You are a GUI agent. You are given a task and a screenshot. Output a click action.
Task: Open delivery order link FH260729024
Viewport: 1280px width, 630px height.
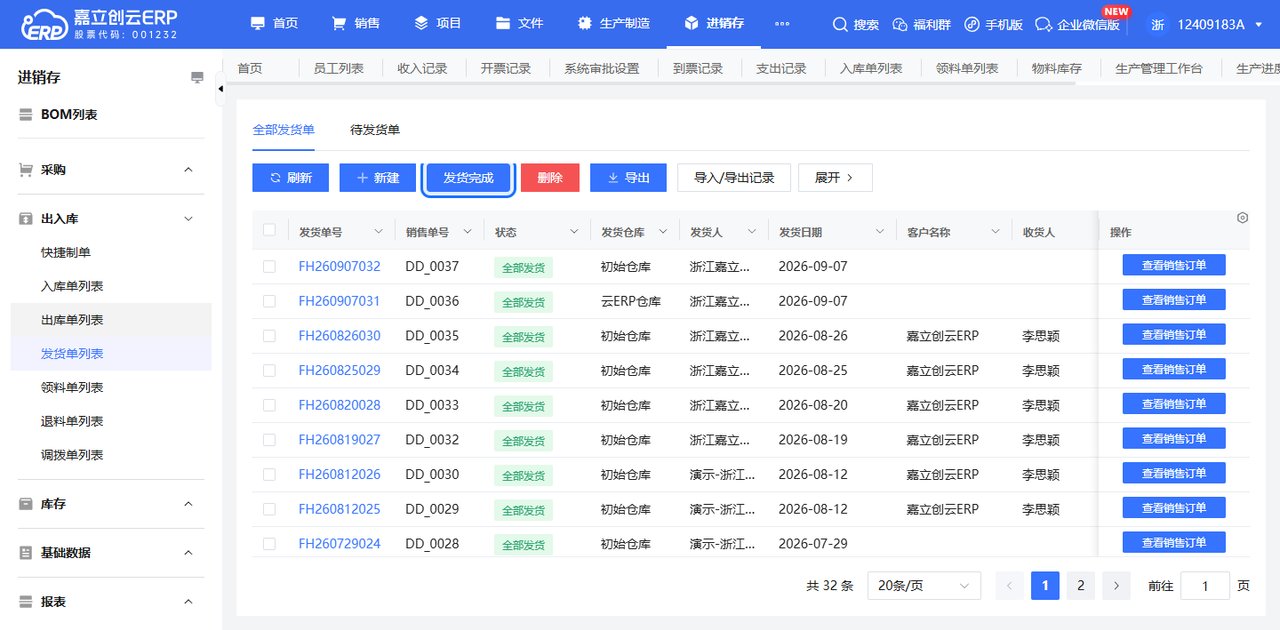[339, 544]
